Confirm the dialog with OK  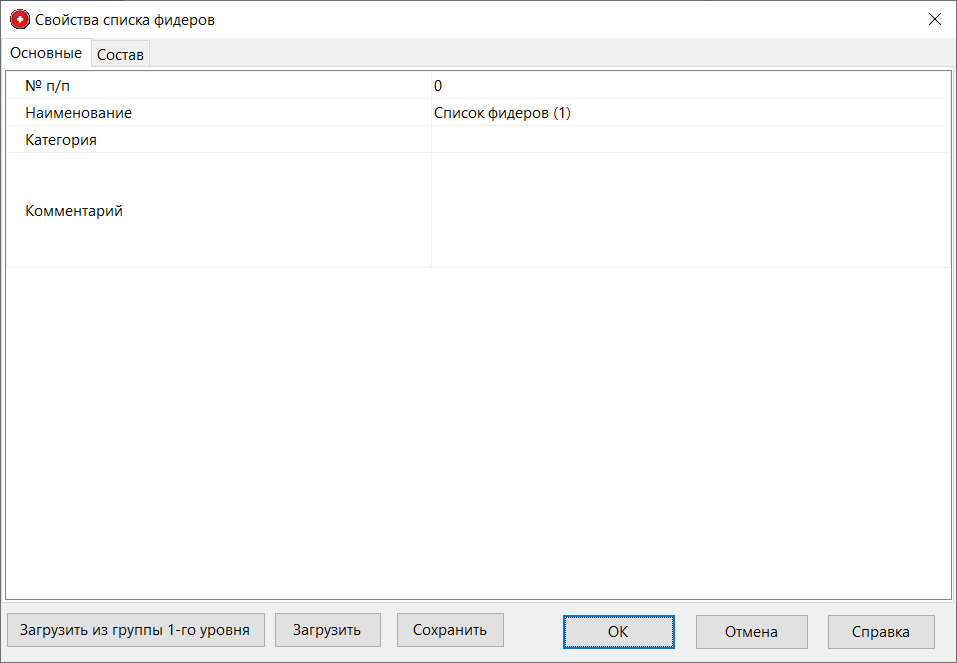[618, 631]
